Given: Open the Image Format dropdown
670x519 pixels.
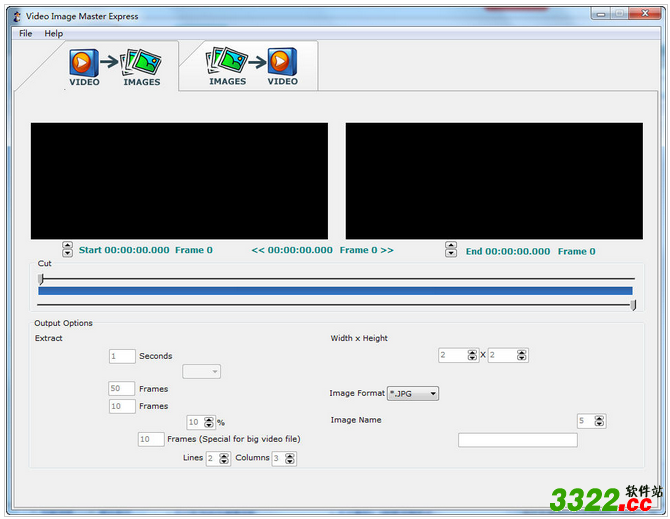Looking at the screenshot, I should pos(413,393).
